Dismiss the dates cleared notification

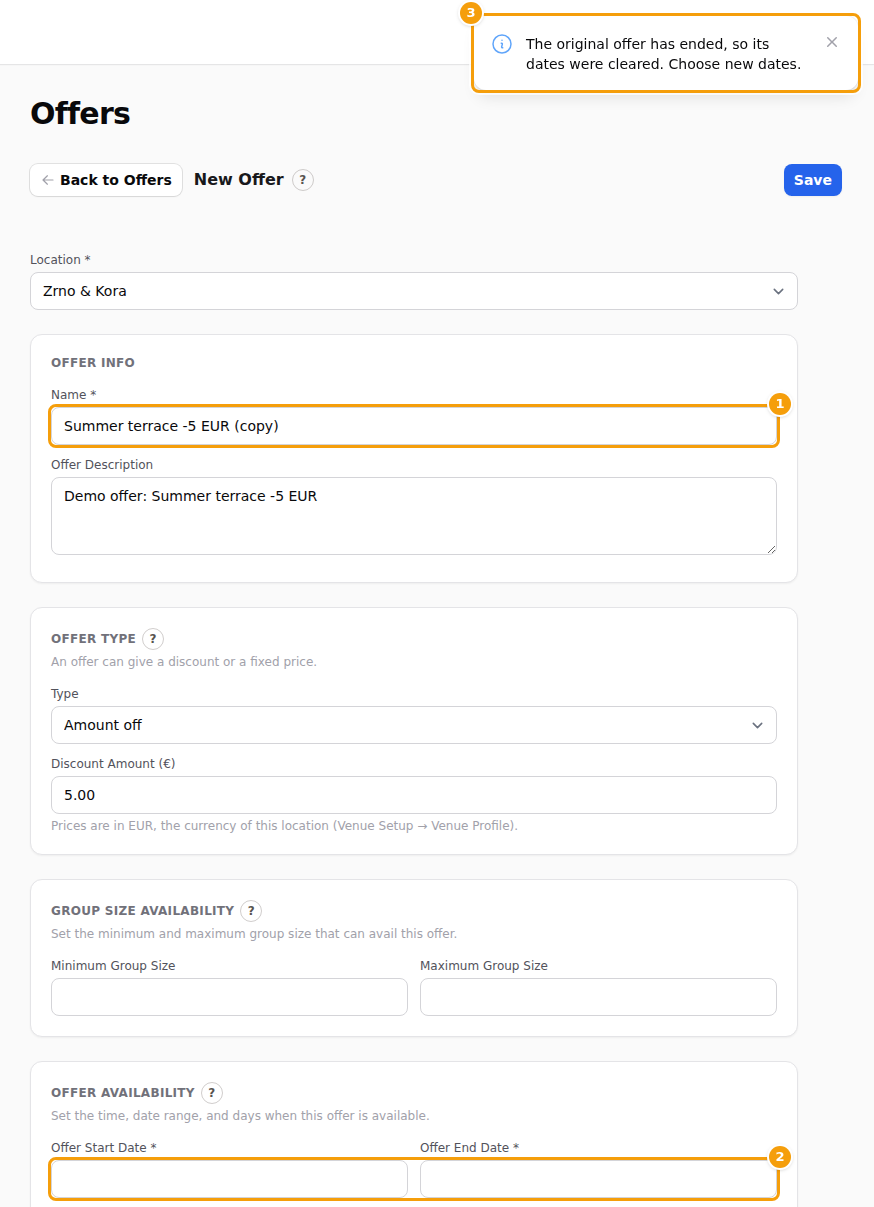tap(832, 42)
